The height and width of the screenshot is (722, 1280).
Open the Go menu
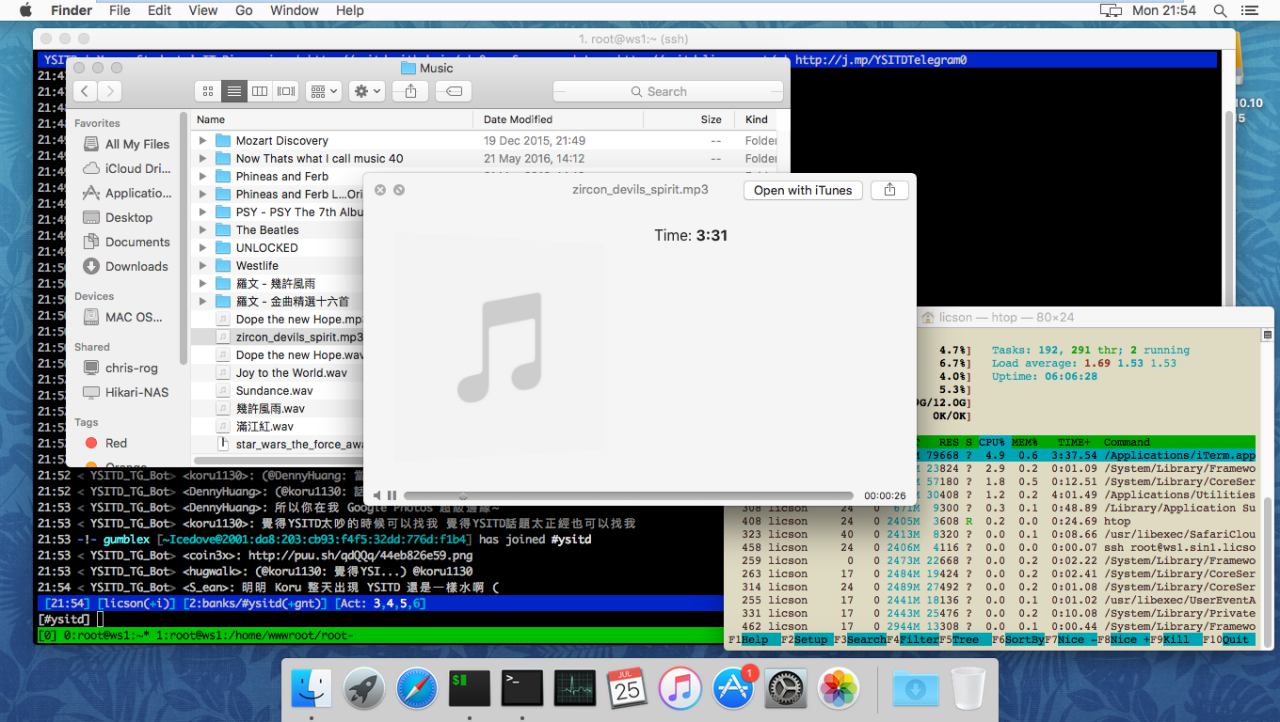[244, 10]
